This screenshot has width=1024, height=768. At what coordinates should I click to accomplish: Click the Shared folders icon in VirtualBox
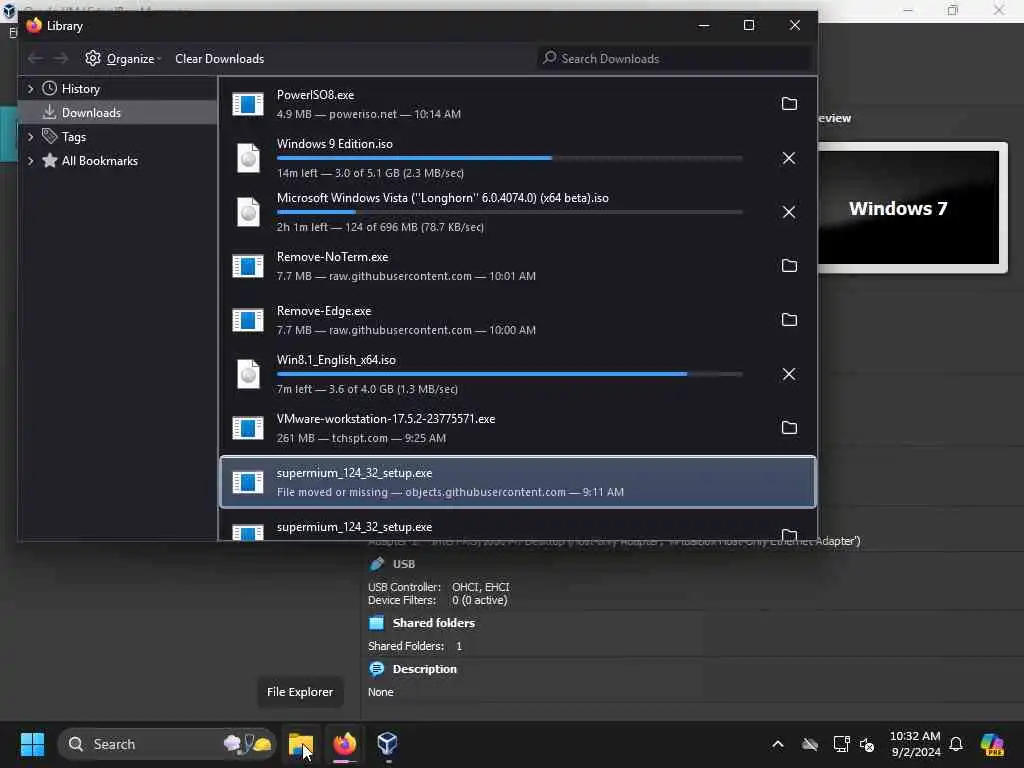click(377, 623)
